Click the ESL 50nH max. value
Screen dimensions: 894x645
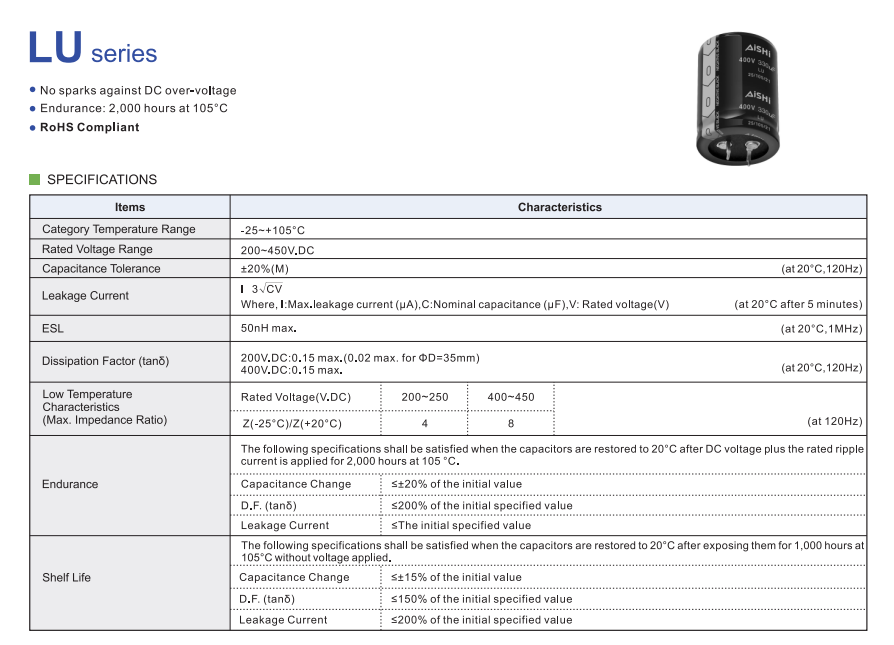(x=269, y=328)
